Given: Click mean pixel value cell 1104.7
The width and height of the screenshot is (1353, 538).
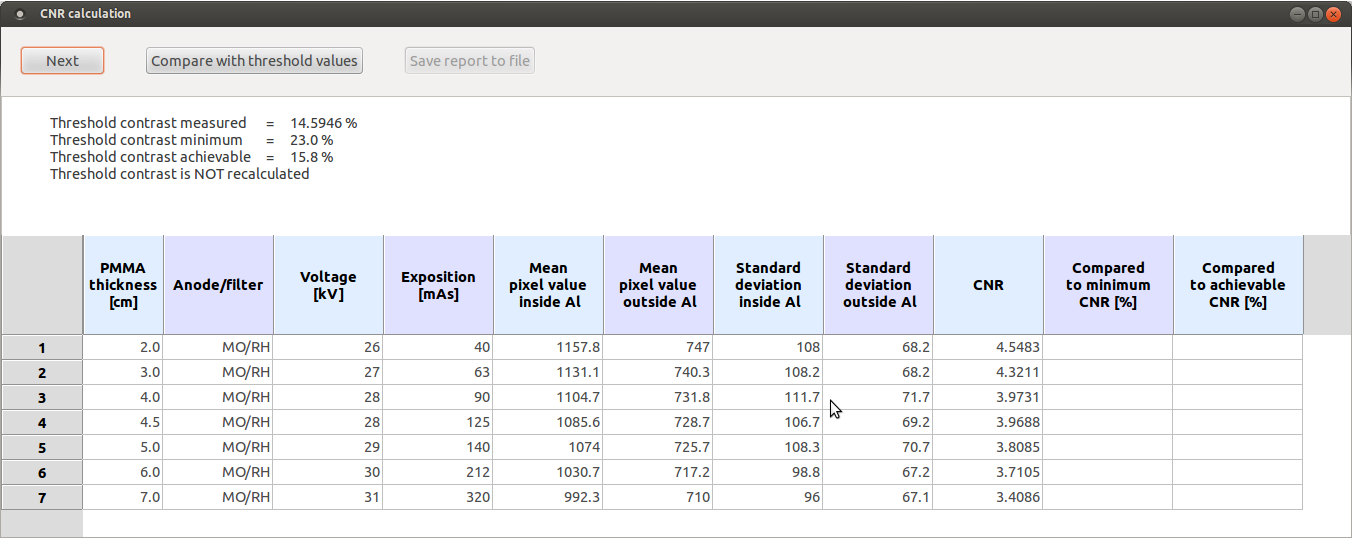Looking at the screenshot, I should 548,398.
